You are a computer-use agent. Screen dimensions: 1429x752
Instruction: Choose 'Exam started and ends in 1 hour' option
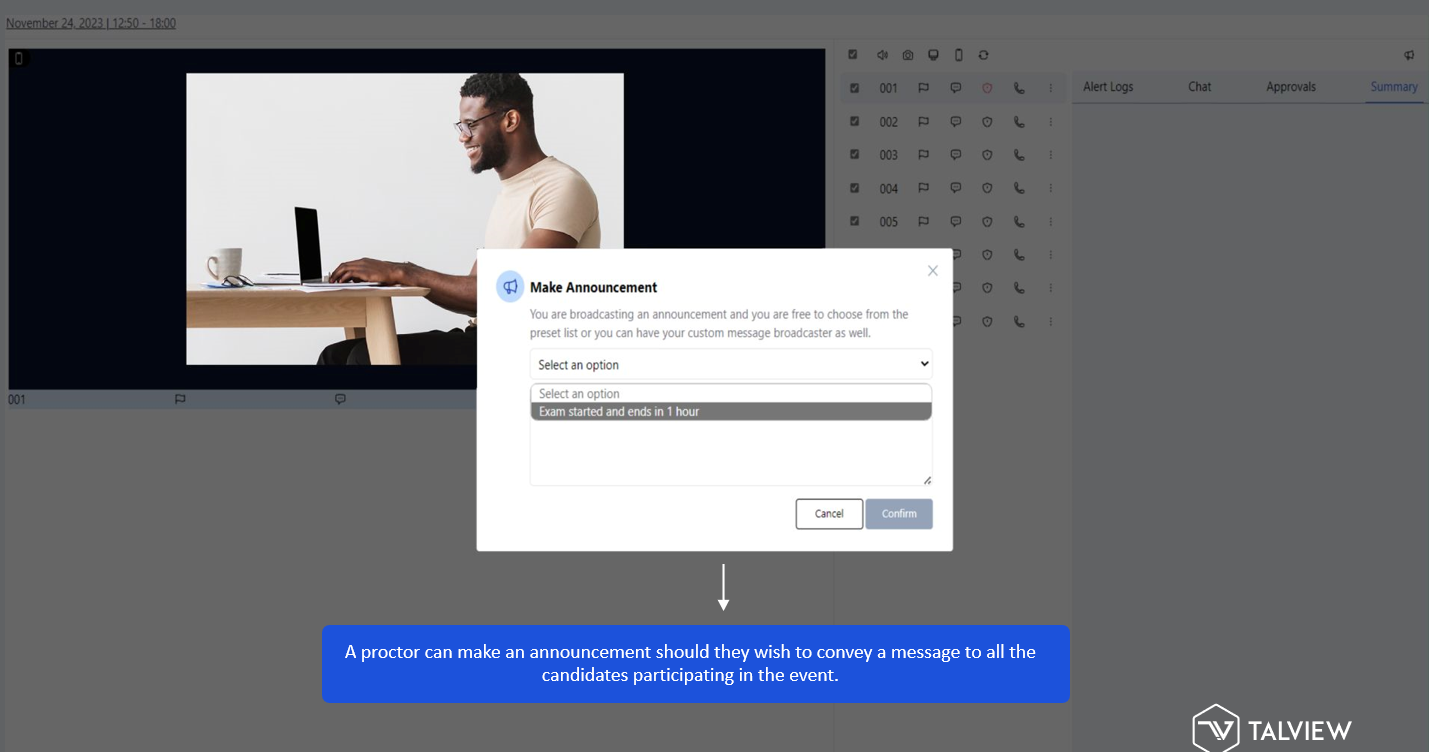click(x=731, y=411)
